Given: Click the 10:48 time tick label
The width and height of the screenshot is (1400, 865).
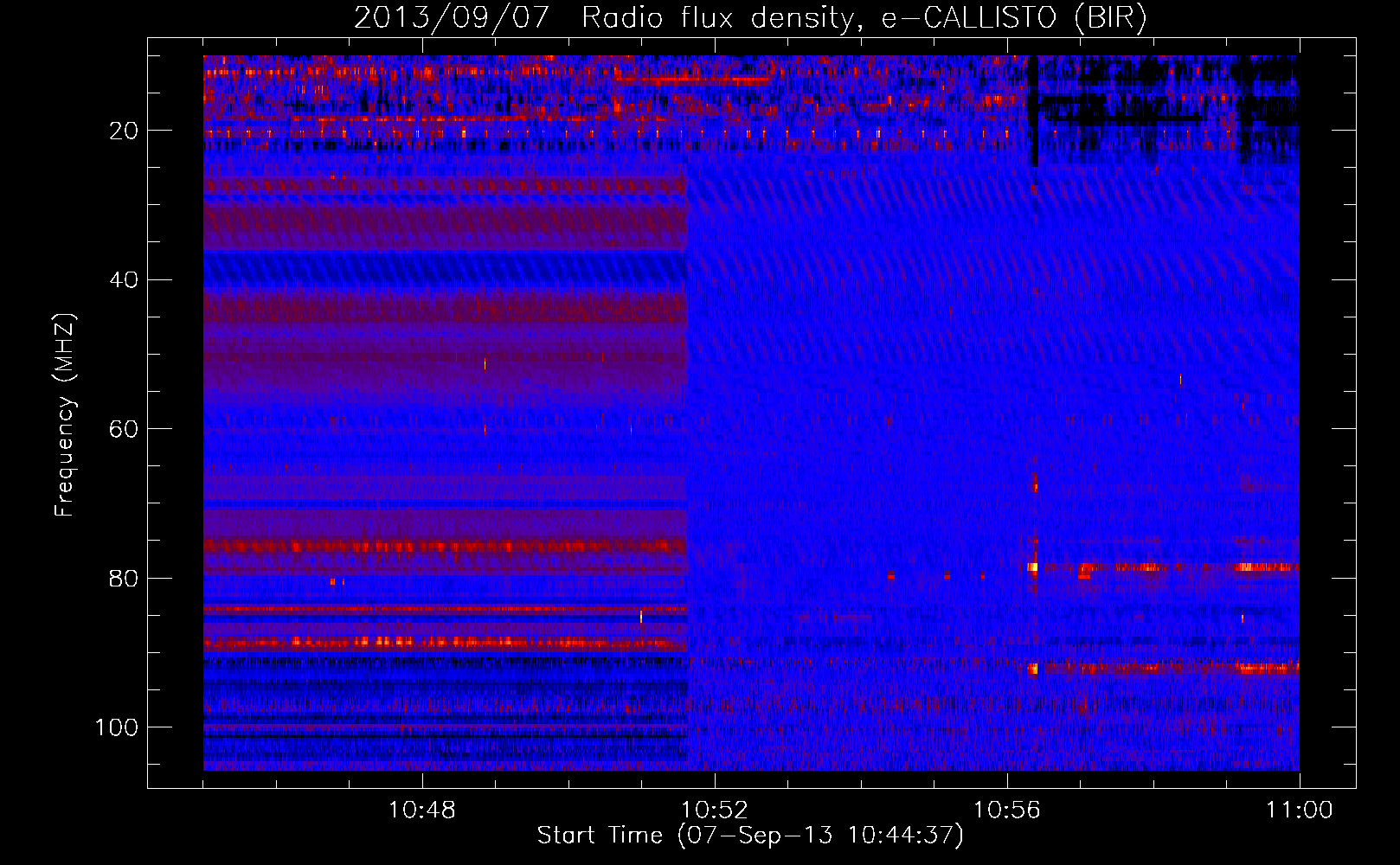Looking at the screenshot, I should pyautogui.click(x=422, y=811).
